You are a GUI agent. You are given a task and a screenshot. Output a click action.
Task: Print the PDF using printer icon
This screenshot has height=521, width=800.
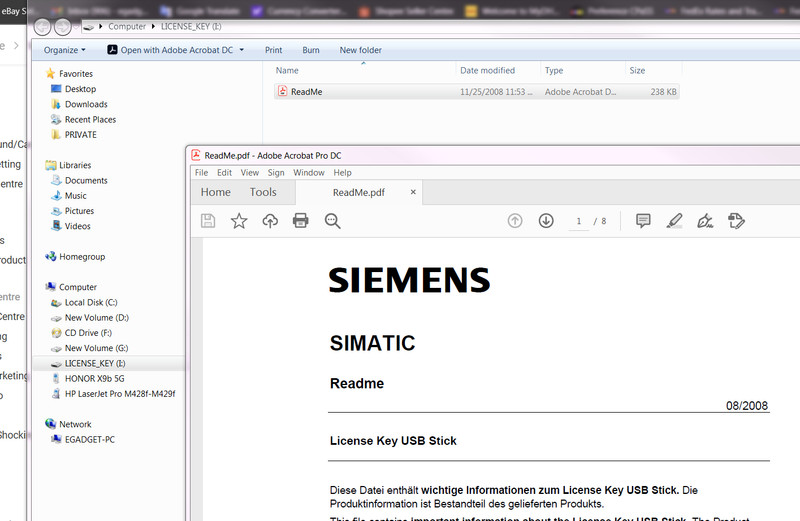click(301, 220)
